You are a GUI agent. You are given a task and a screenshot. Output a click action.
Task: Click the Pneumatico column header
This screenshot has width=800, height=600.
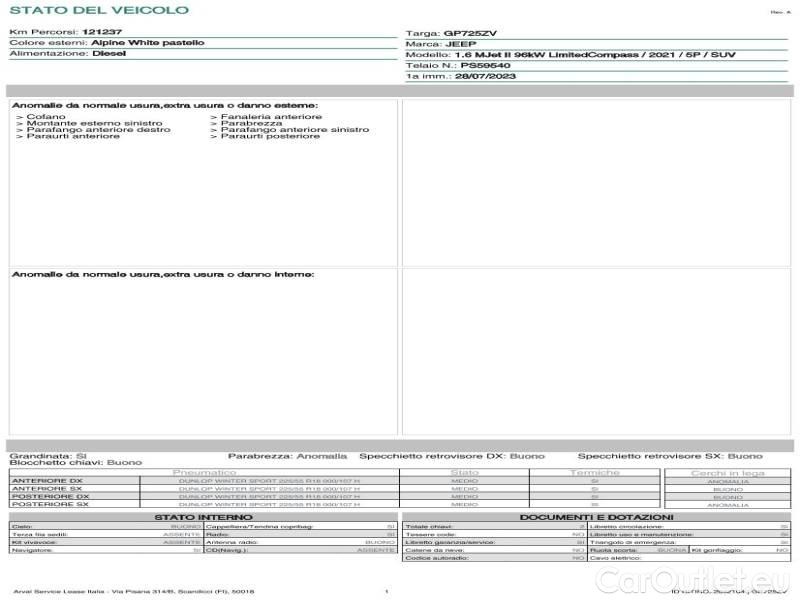204,472
